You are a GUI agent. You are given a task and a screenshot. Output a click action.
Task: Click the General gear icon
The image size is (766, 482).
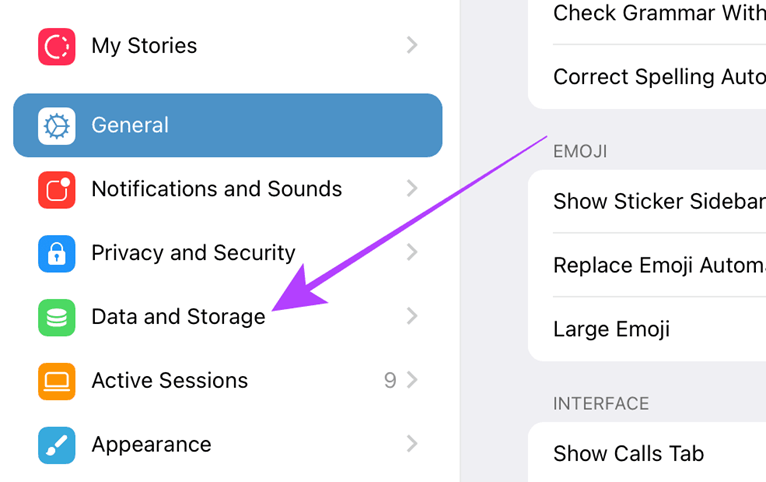57,126
